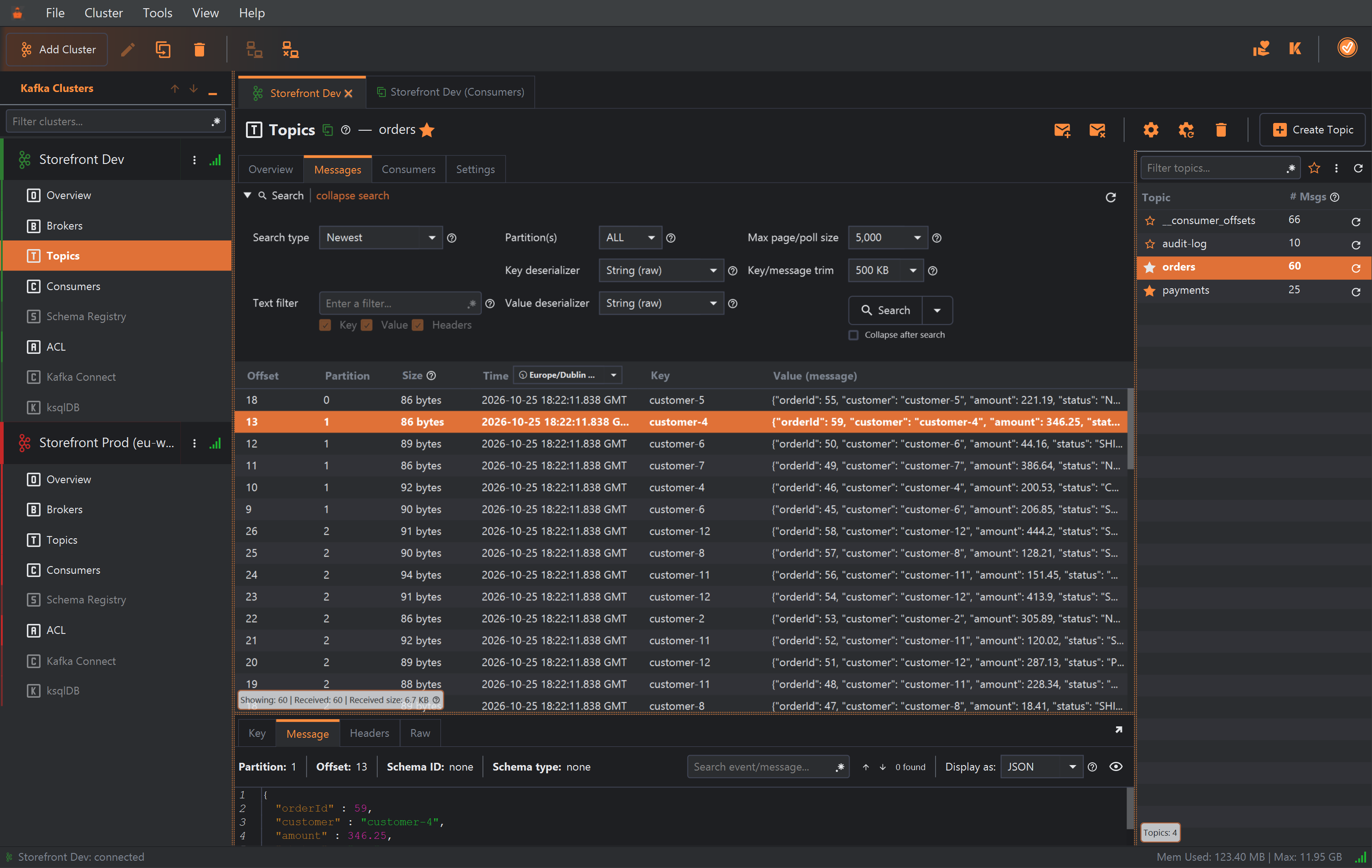Screen dimensions: 1372x868
Task: Open the Europe/Dublin timezone dropdown
Action: tap(568, 375)
